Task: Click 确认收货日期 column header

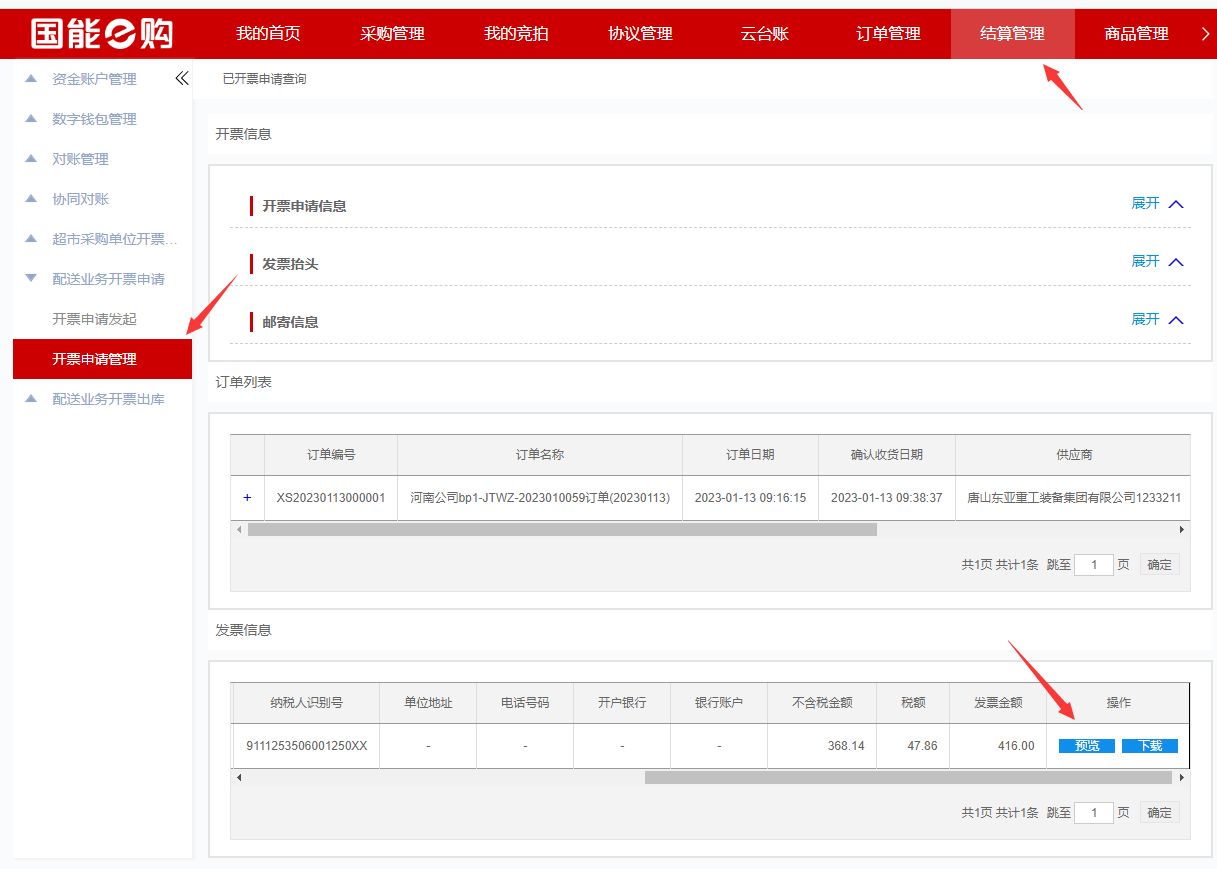Action: (887, 455)
